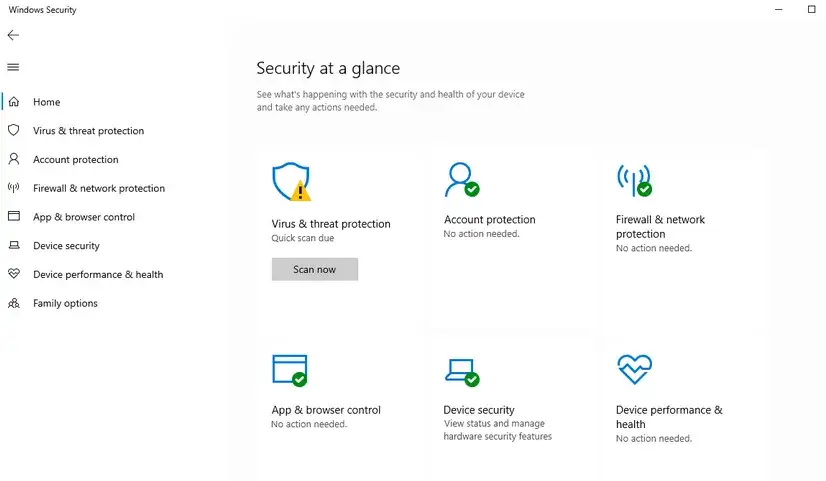Click the Home icon in sidebar

(x=14, y=102)
